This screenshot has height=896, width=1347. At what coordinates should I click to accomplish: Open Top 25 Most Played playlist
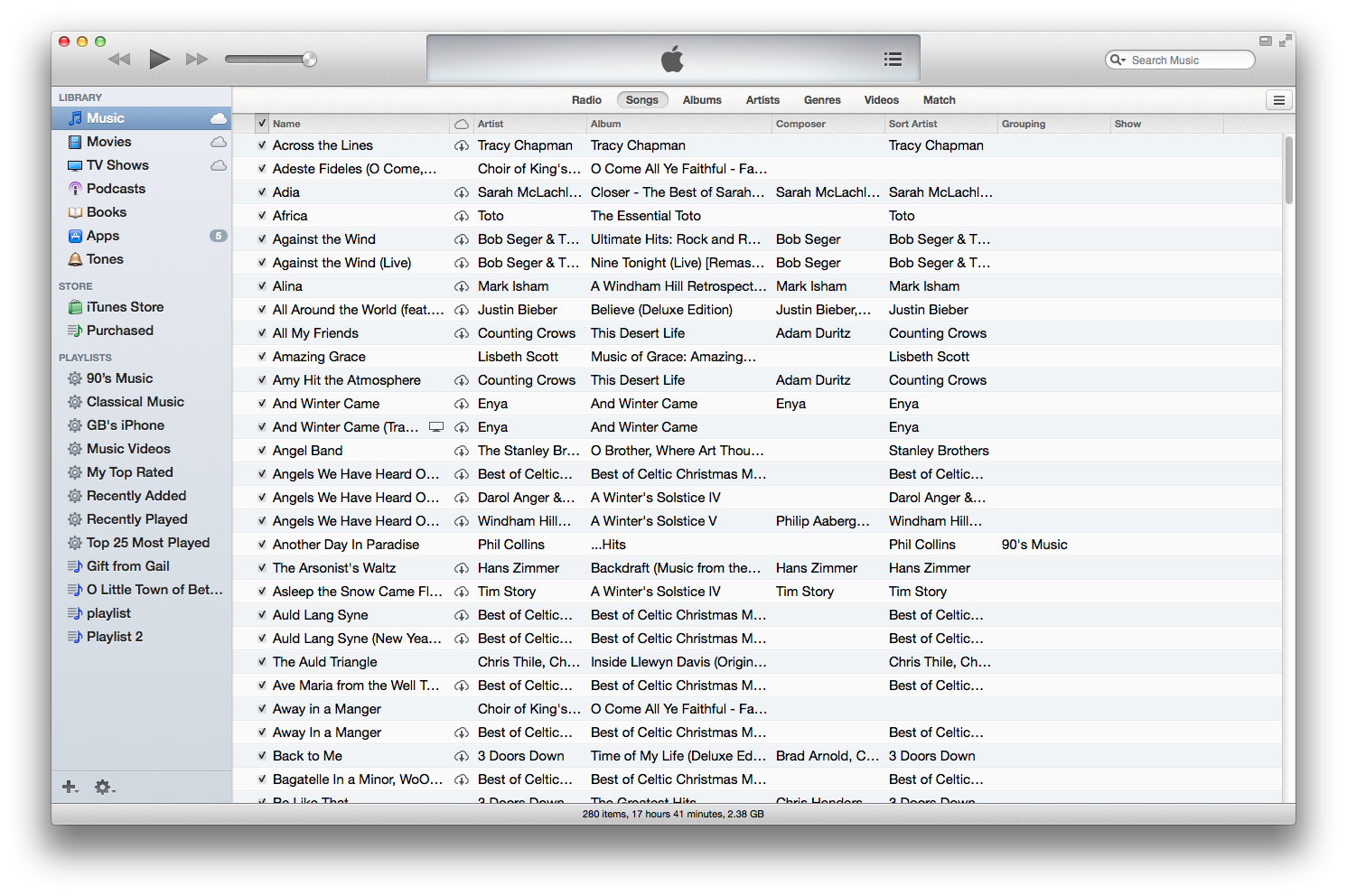pyautogui.click(x=141, y=543)
